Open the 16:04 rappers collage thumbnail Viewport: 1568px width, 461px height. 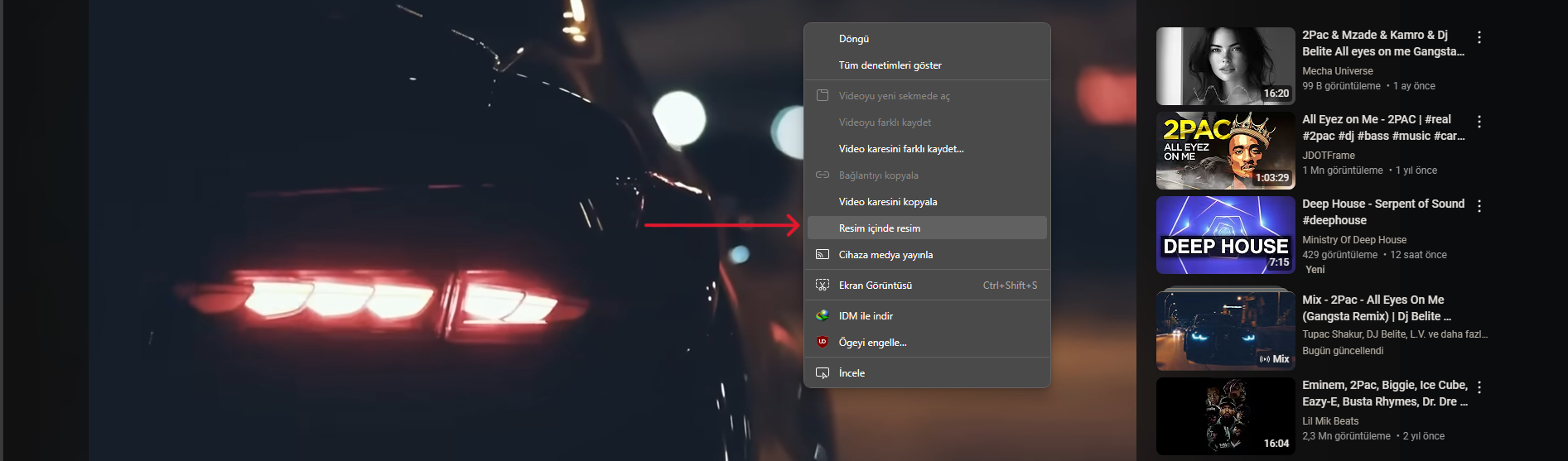[1226, 416]
